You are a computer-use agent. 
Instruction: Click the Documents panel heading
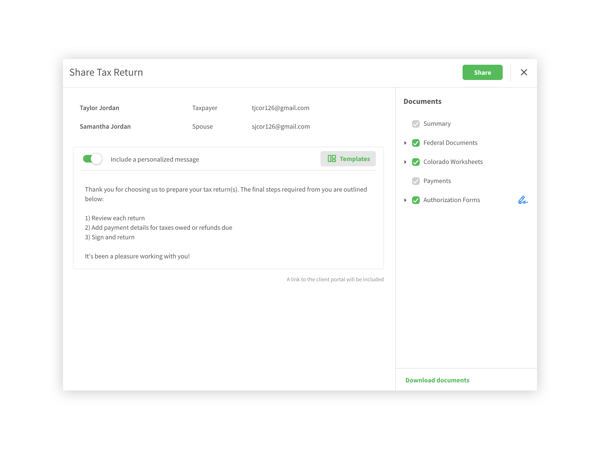click(422, 101)
